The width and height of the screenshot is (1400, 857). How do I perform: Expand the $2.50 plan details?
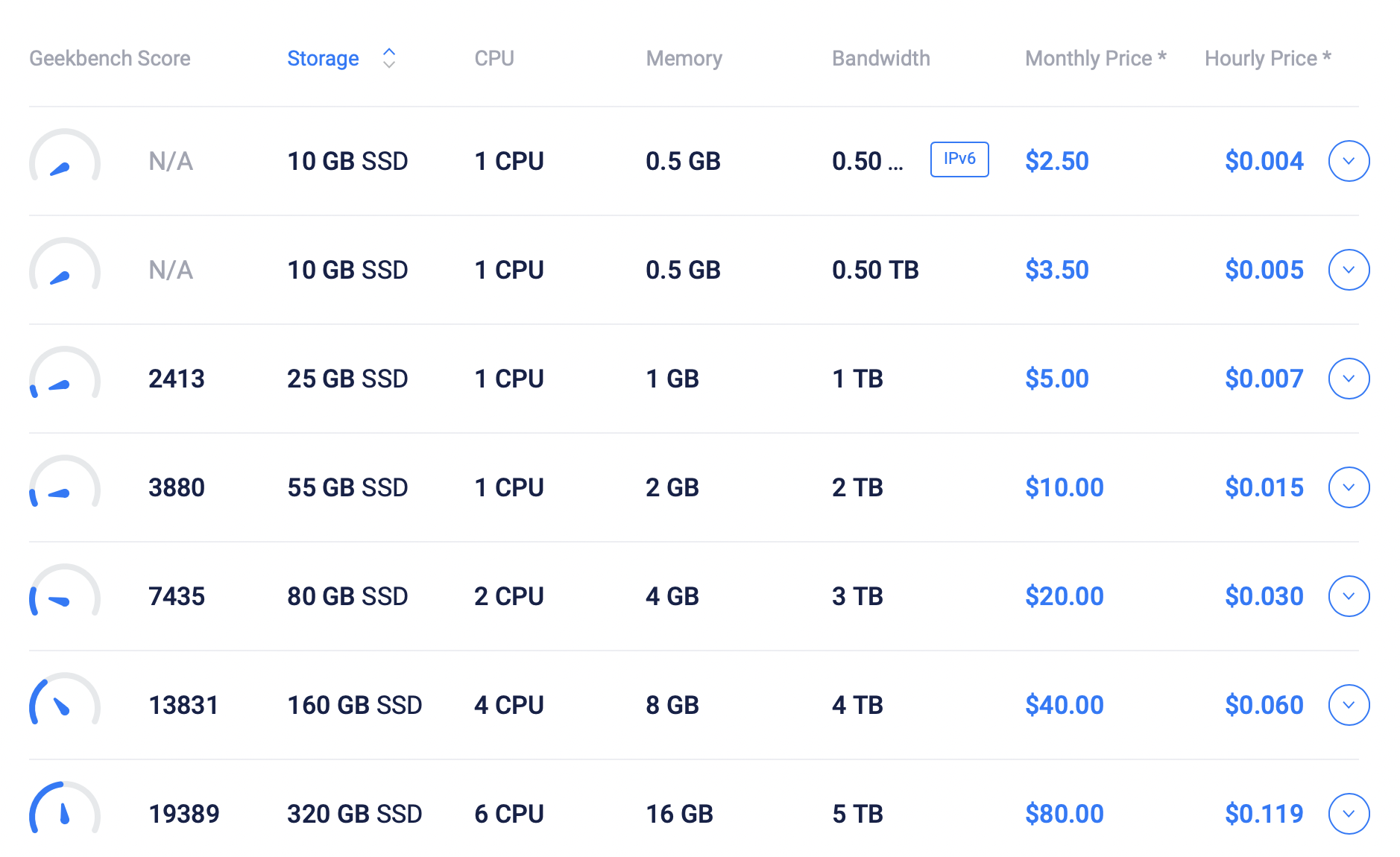coord(1348,161)
